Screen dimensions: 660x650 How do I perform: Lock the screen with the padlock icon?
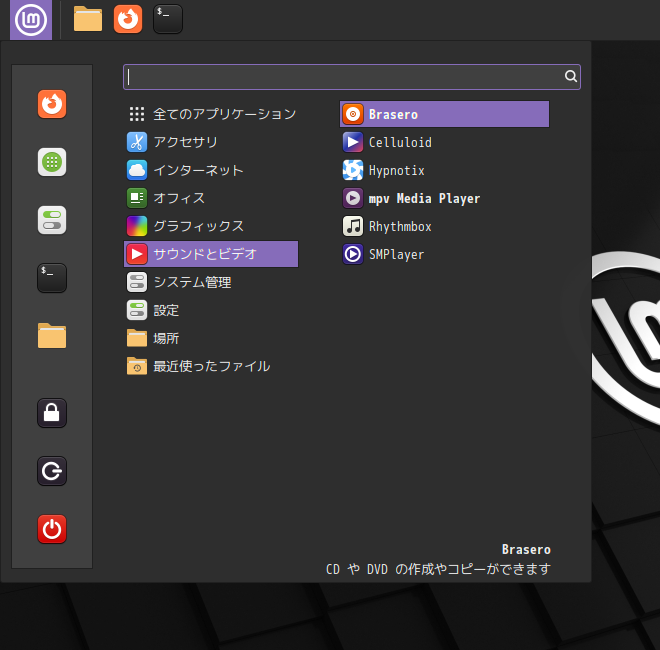click(52, 413)
